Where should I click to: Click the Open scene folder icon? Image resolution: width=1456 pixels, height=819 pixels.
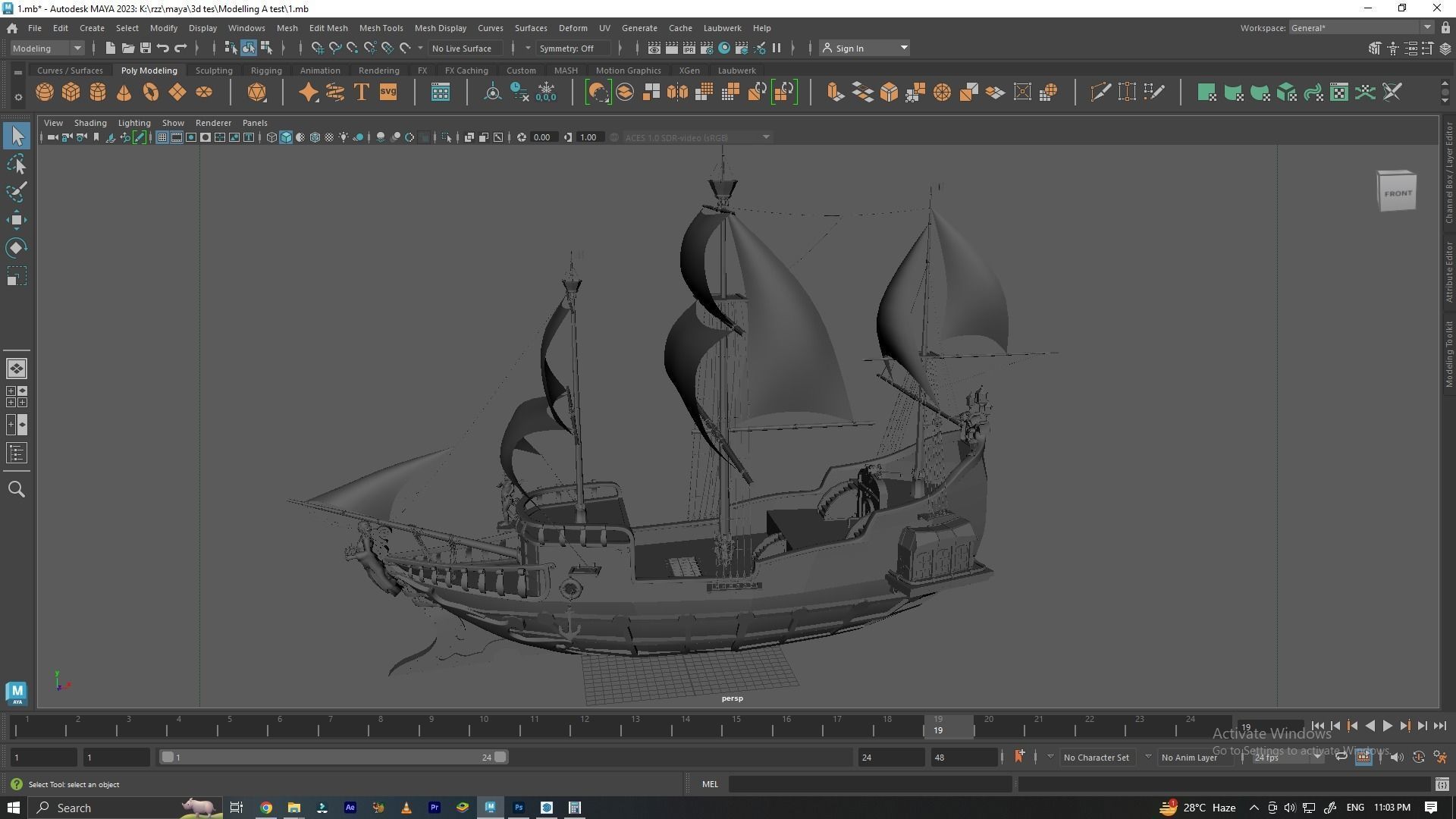(x=127, y=48)
